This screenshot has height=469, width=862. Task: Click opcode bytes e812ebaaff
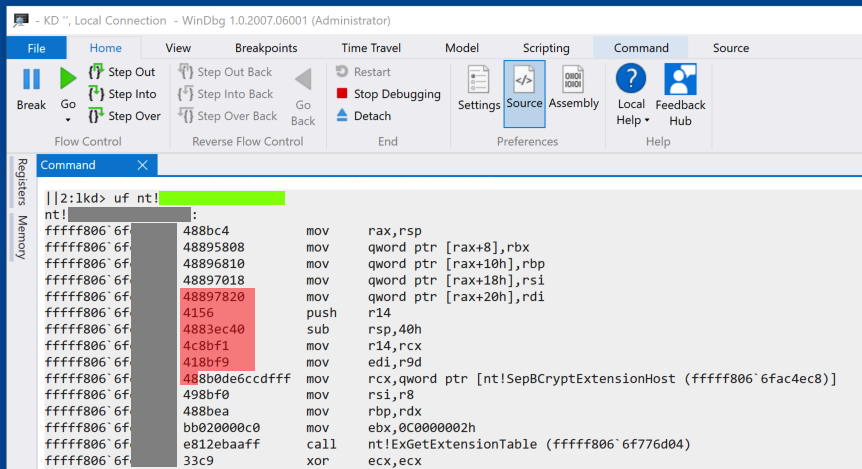(x=222, y=444)
